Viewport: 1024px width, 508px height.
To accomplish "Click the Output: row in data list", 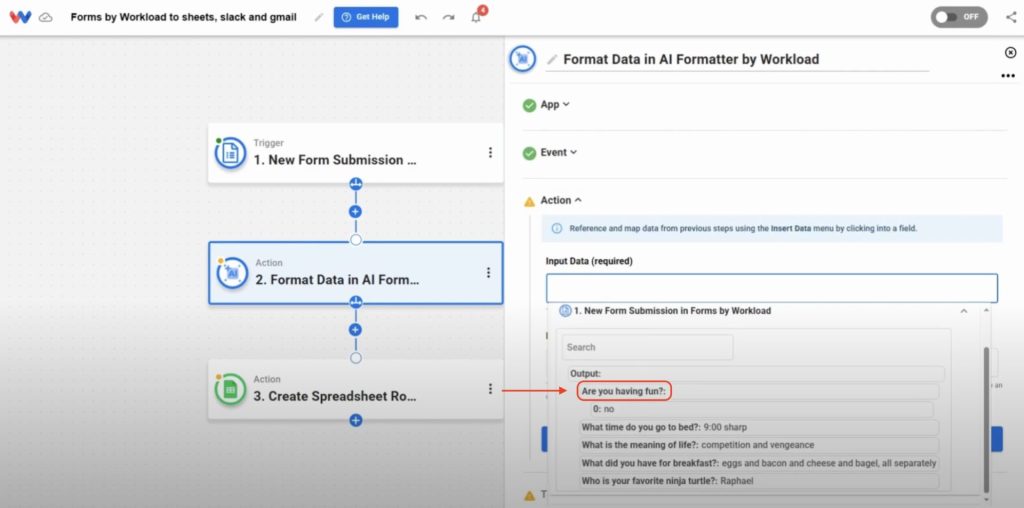I will pos(756,373).
